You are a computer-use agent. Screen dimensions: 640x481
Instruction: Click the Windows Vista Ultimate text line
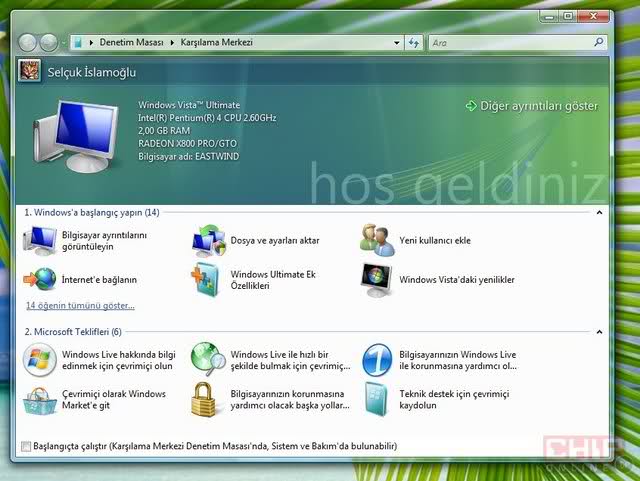coord(189,105)
